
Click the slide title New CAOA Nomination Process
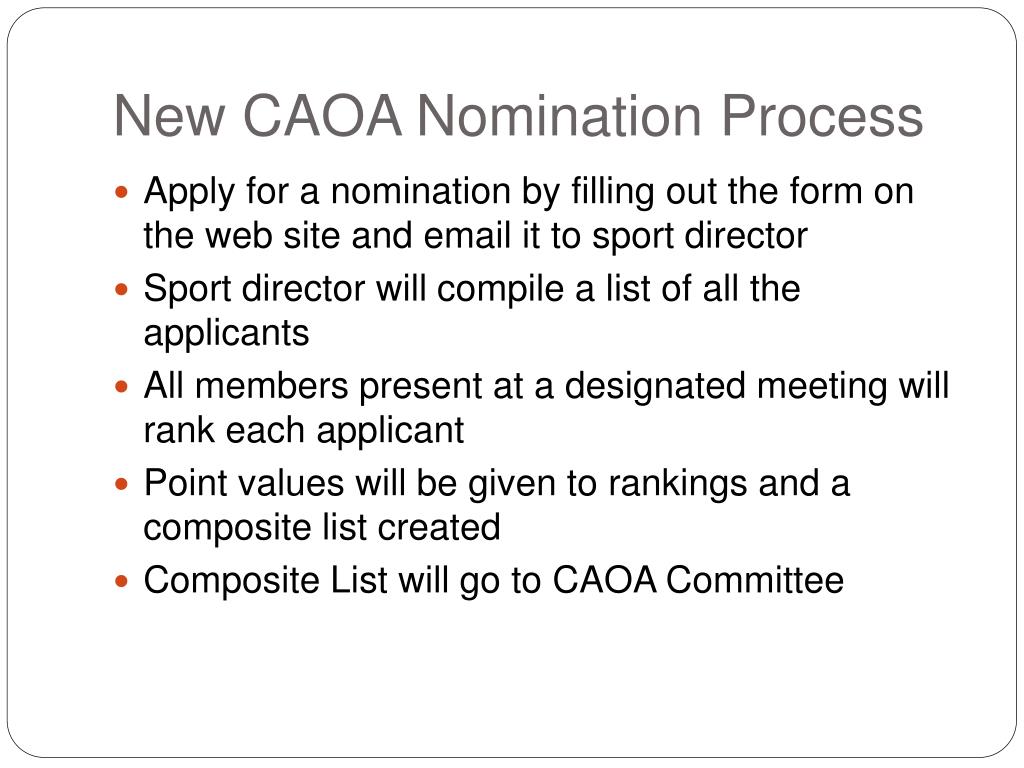click(x=519, y=116)
